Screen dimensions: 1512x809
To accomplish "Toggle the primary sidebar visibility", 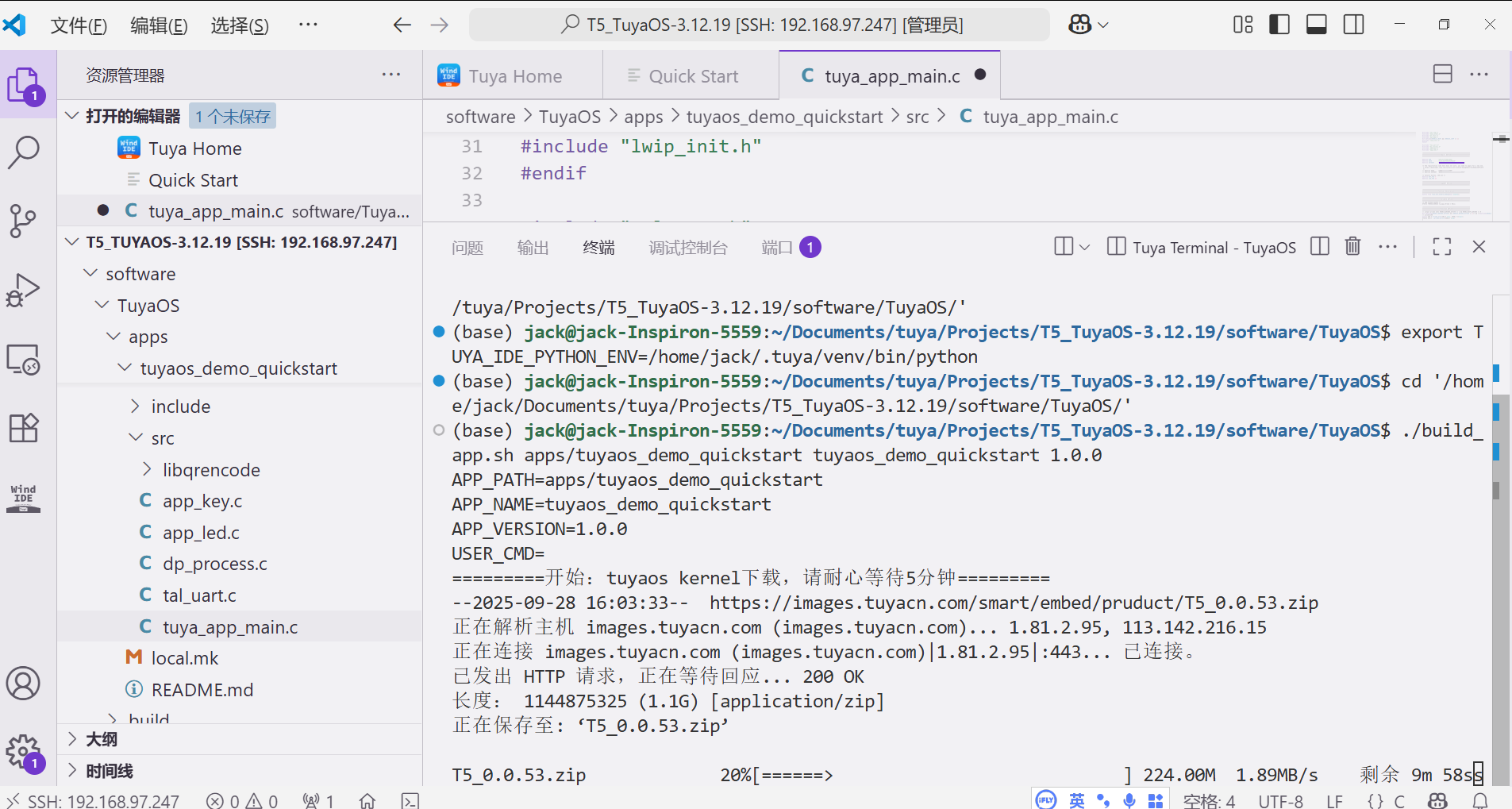I will point(1279,25).
